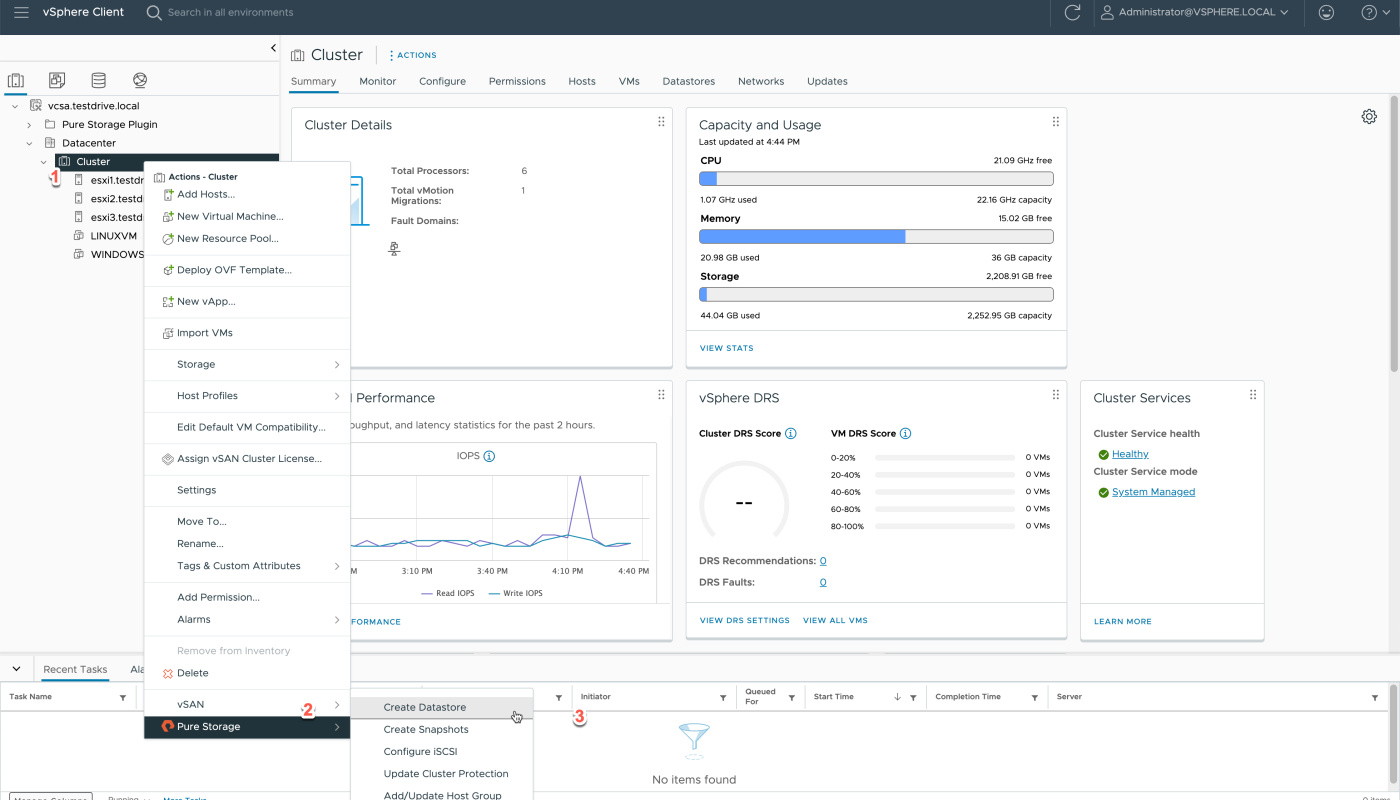Open the Healthy cluster service link
The width and height of the screenshot is (1400, 800).
(x=1130, y=454)
